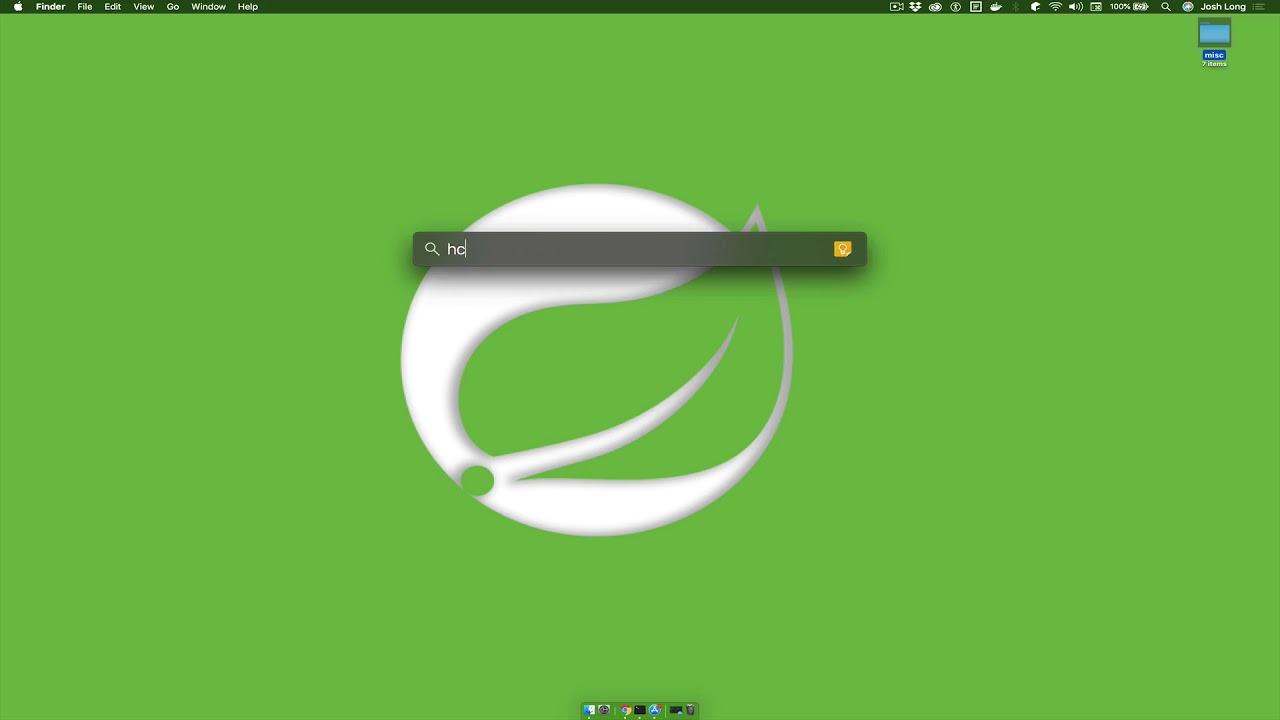Open Notification Center from the menu bar
The height and width of the screenshot is (720, 1280).
[1258, 7]
